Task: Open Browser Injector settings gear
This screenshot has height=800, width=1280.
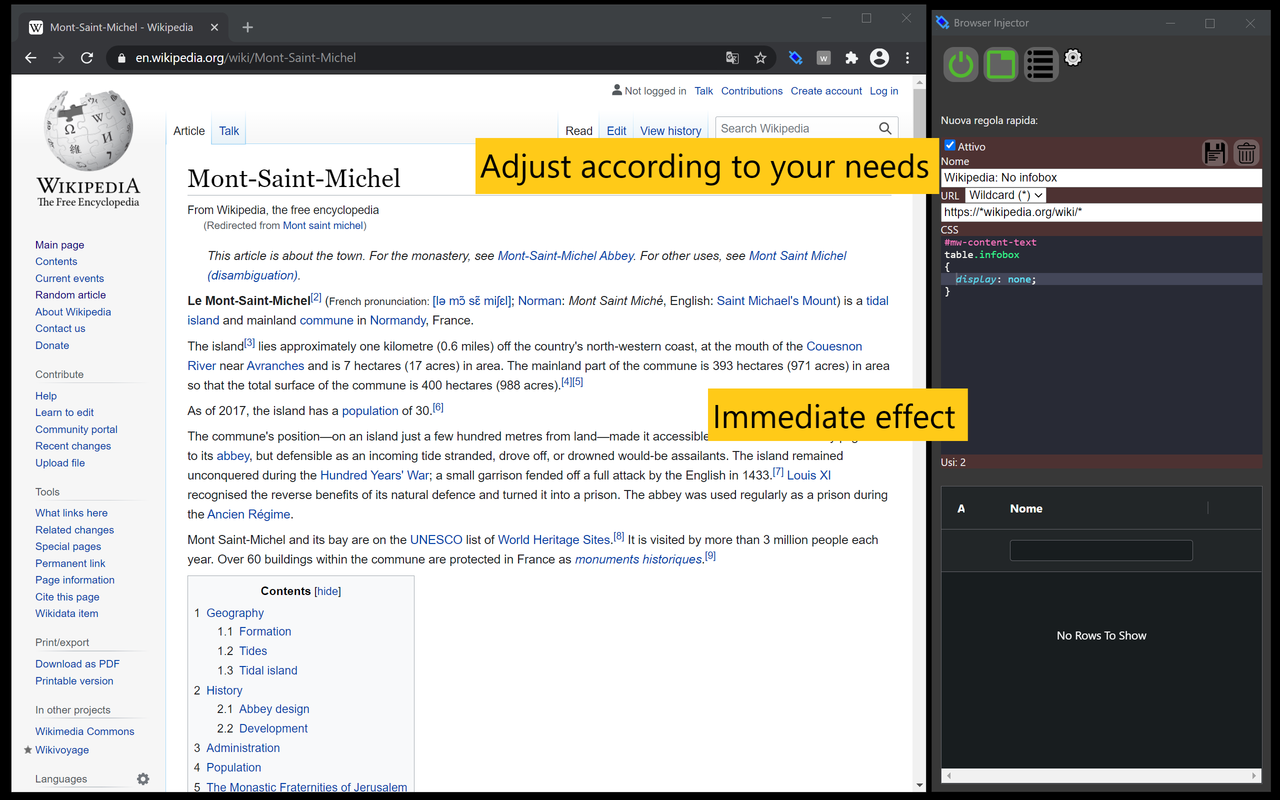Action: coord(1073,58)
